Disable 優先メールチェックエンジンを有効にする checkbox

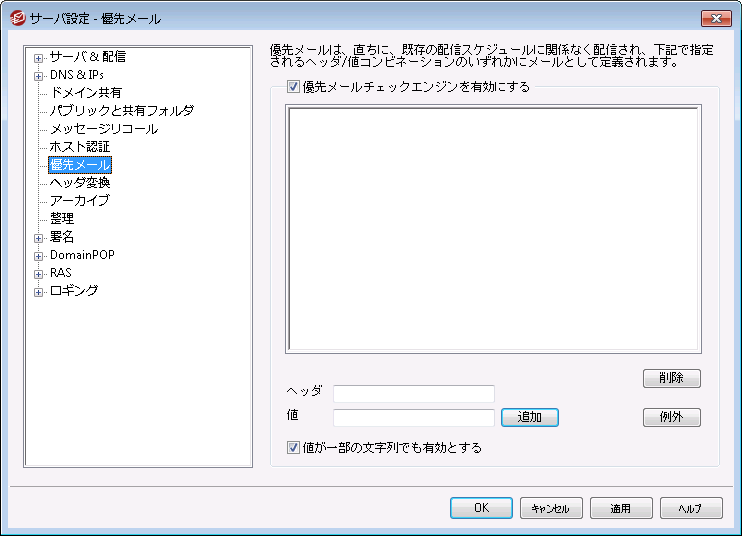(x=293, y=87)
